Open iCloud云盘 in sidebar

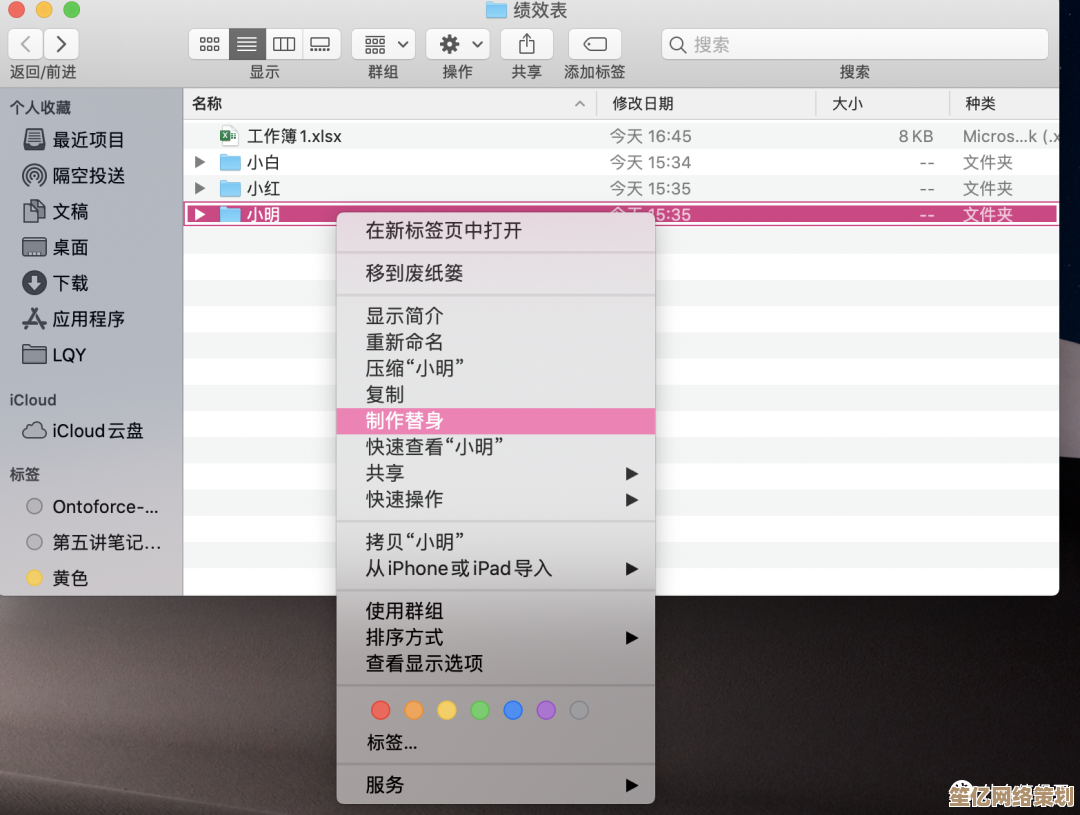97,431
